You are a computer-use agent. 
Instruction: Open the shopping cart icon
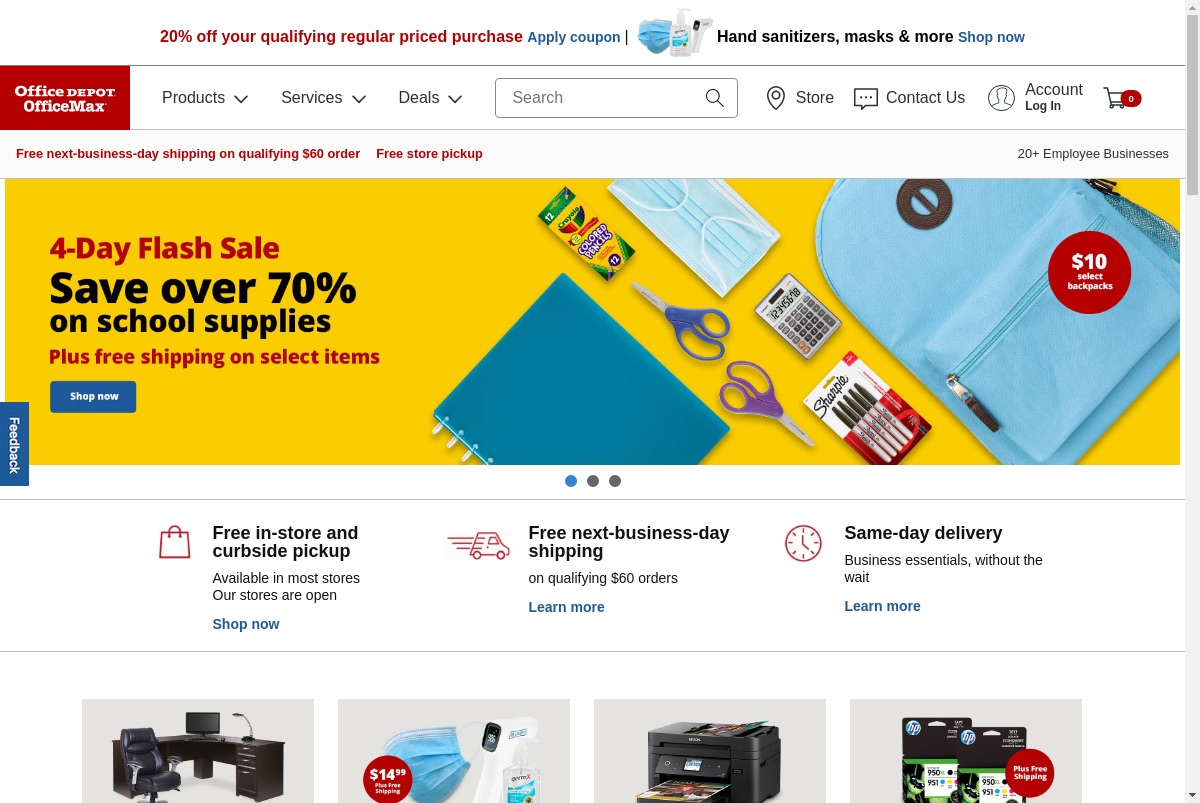tap(1115, 98)
